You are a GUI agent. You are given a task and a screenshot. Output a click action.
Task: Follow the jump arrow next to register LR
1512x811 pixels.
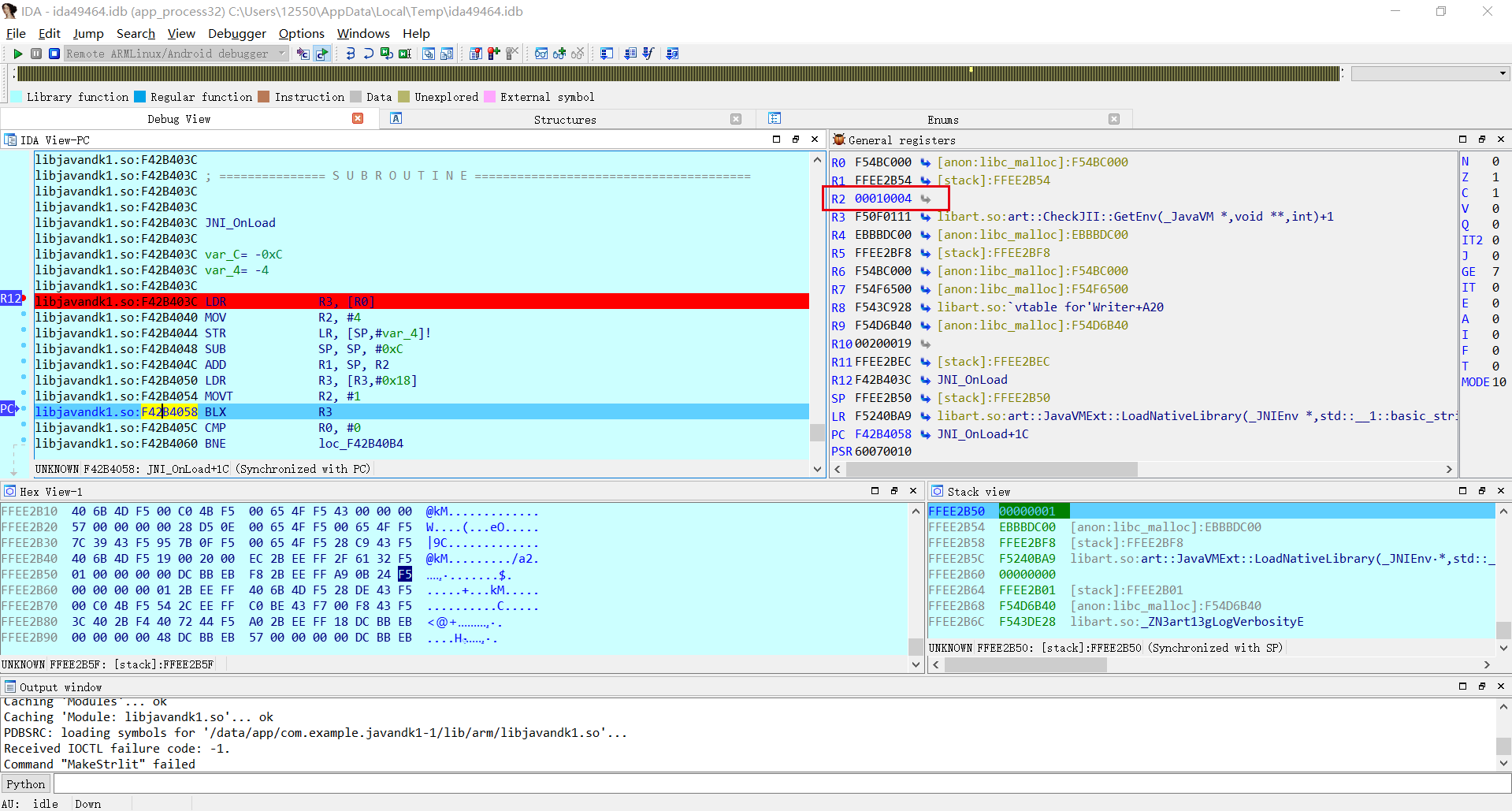(926, 416)
